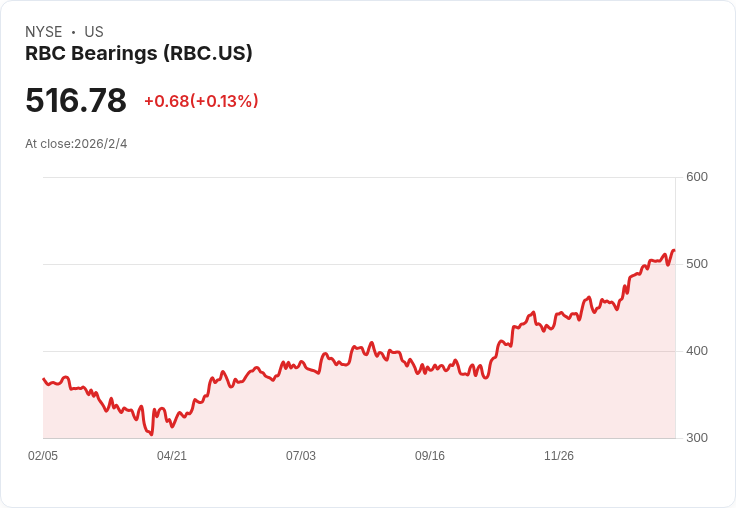Click the shaded area under the chart line

point(400,410)
